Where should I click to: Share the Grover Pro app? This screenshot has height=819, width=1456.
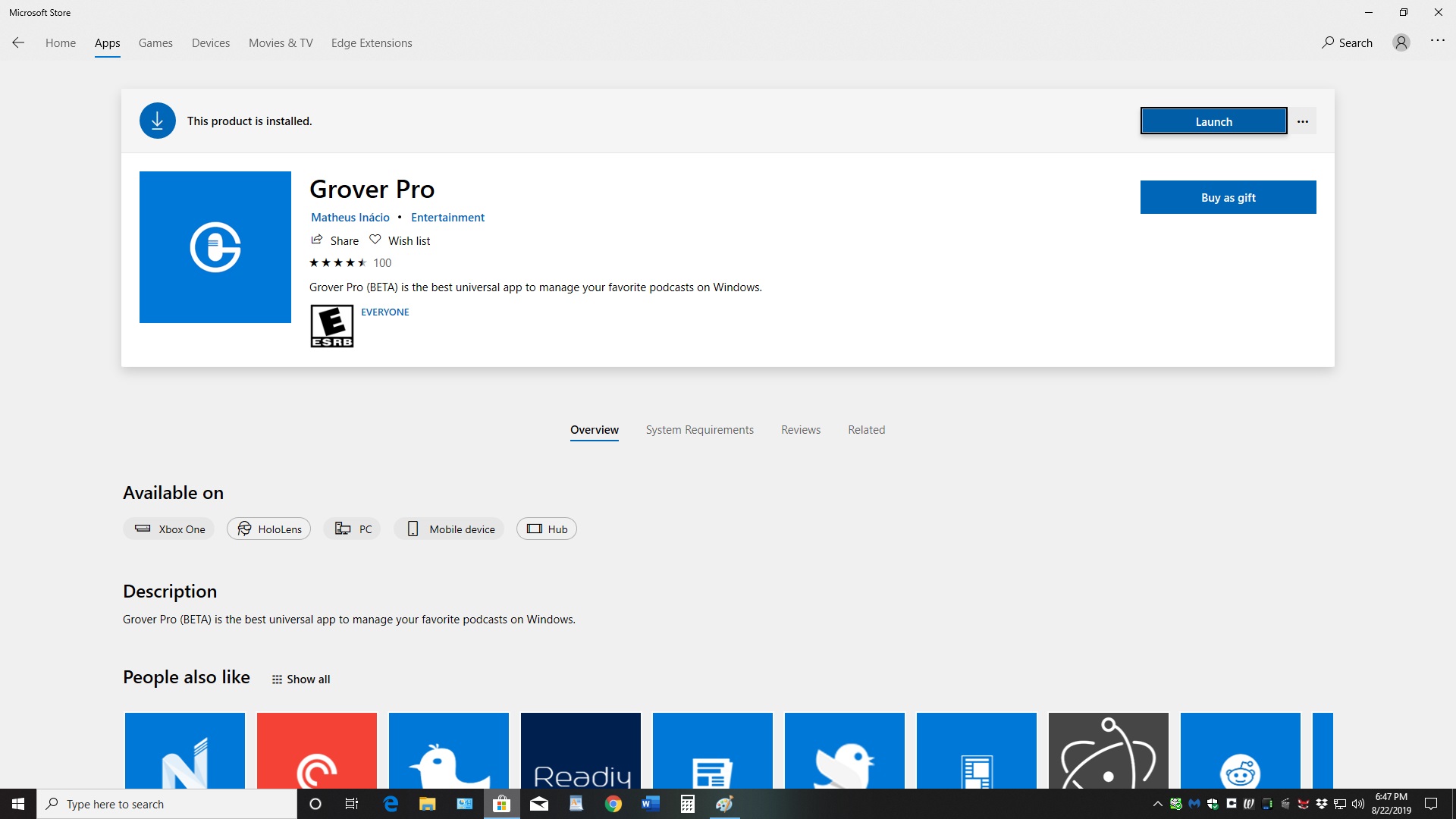click(x=334, y=240)
